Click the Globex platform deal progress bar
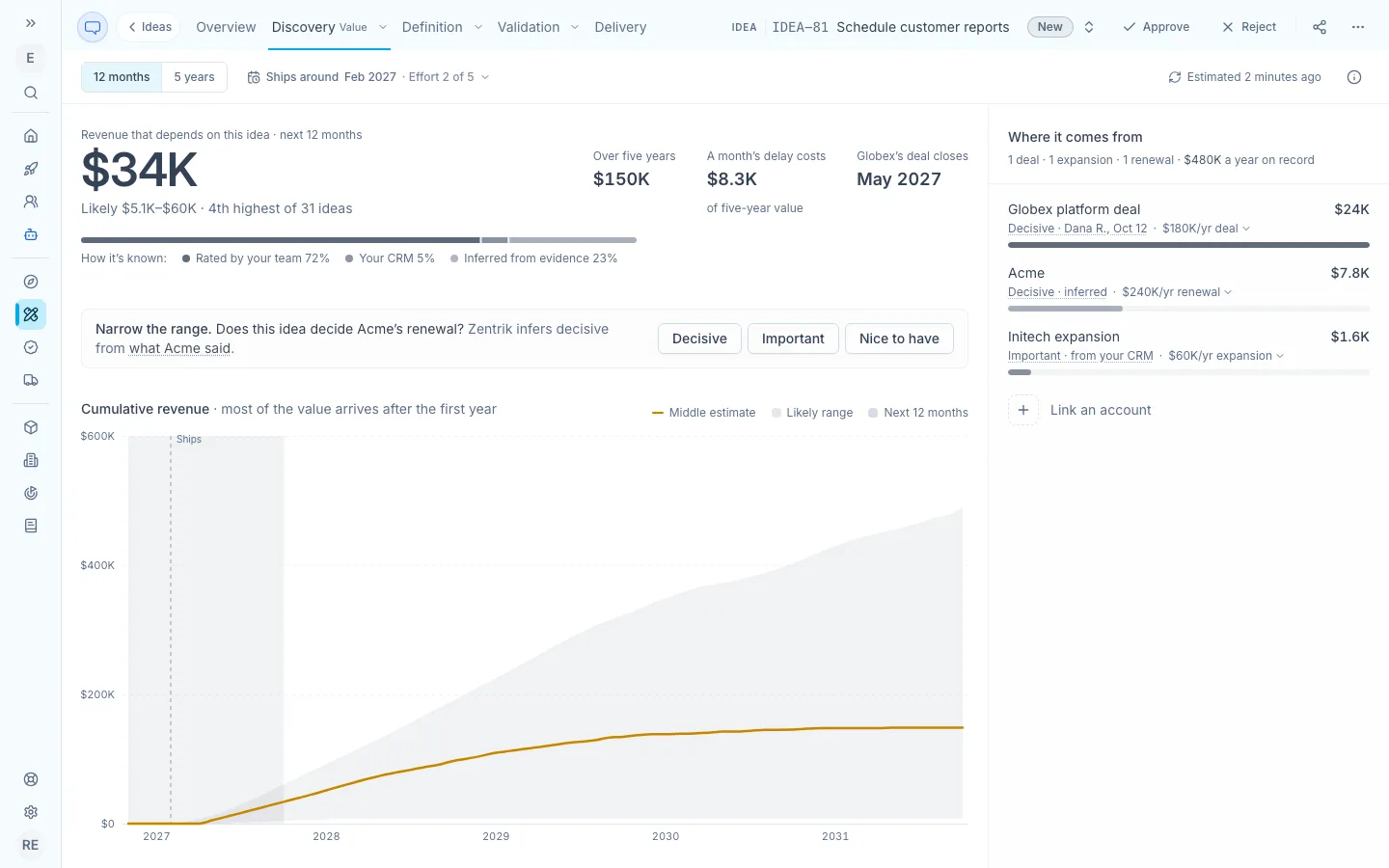This screenshot has width=1389, height=868. [1188, 245]
